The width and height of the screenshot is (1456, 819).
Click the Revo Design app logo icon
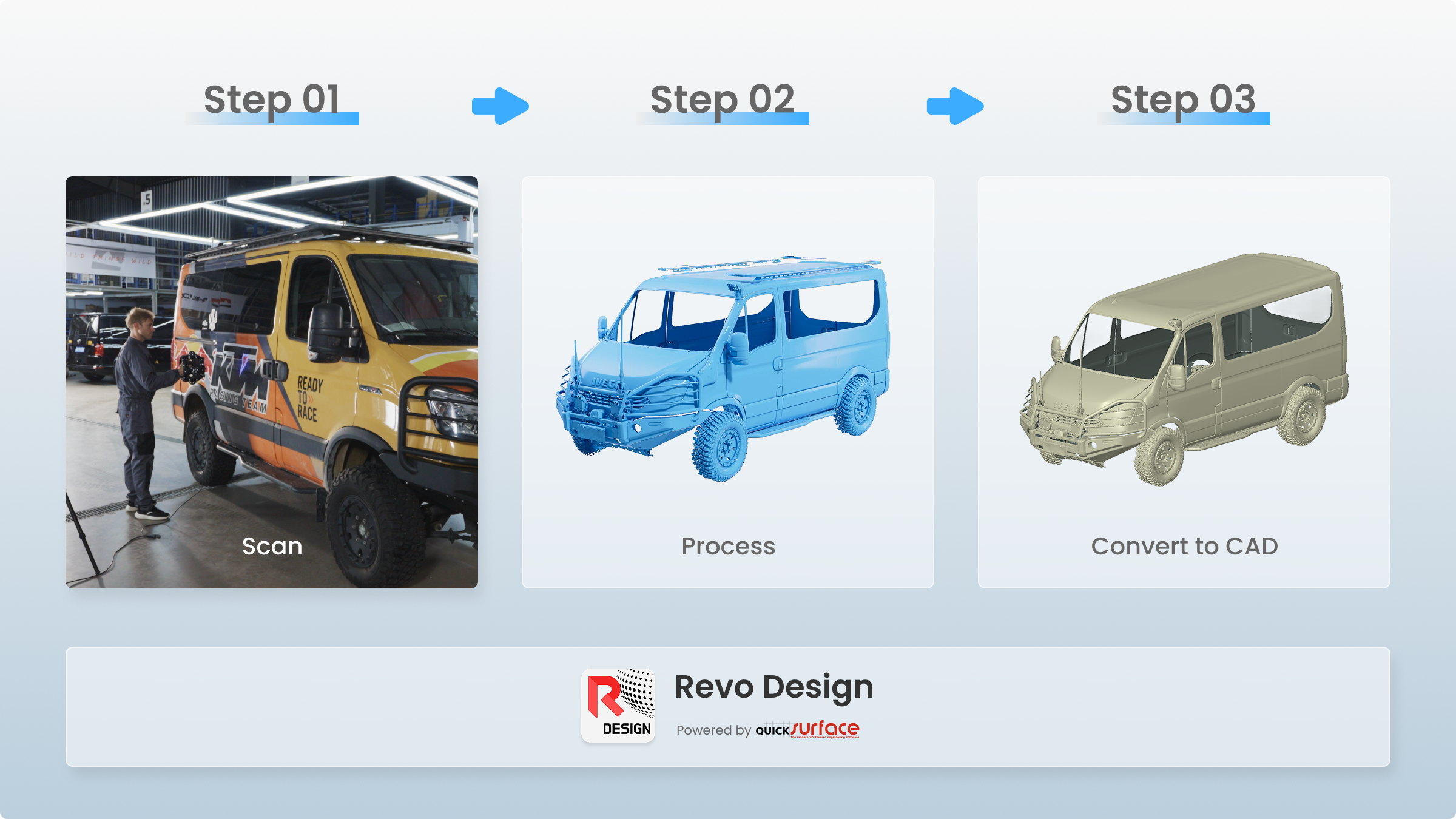pos(618,705)
